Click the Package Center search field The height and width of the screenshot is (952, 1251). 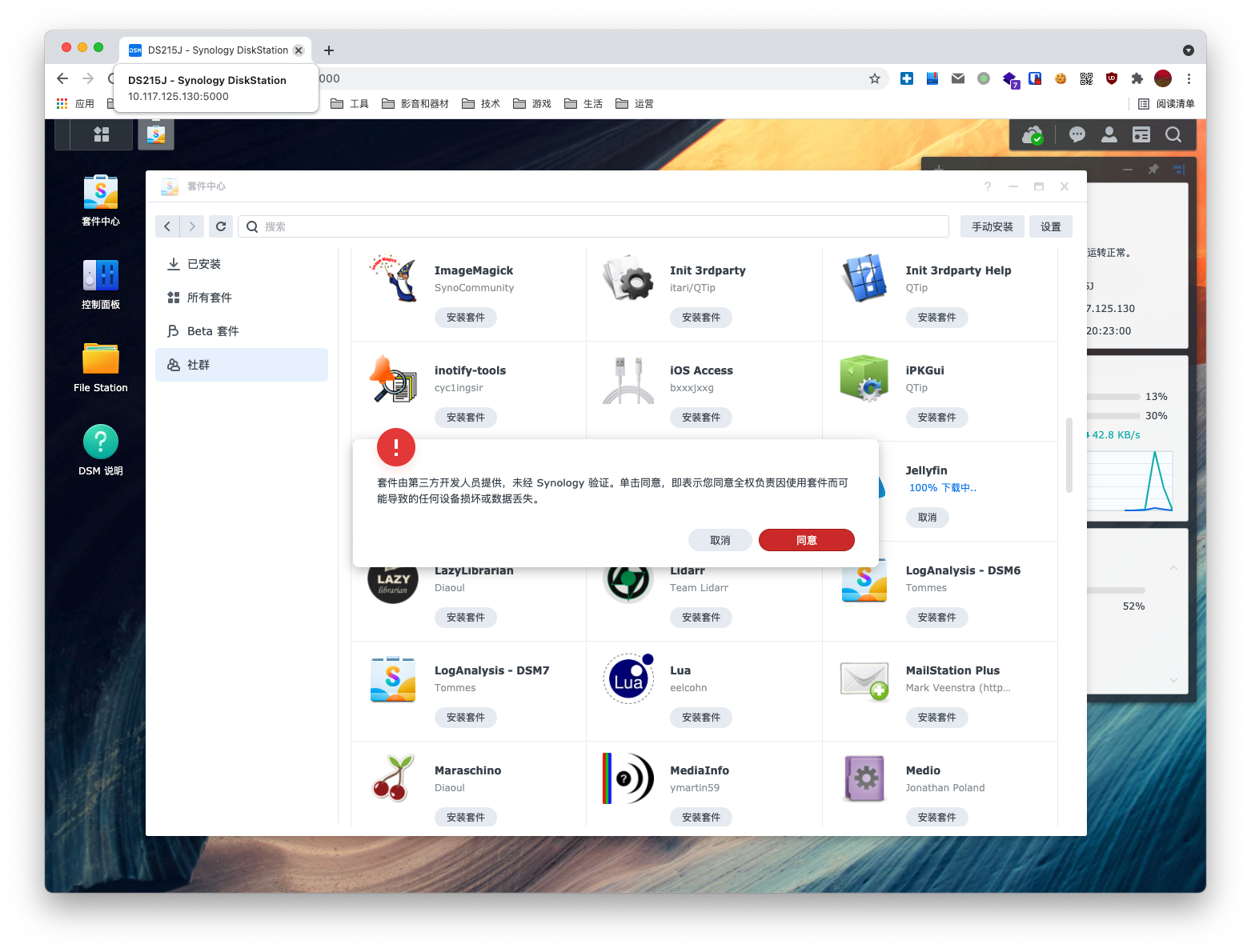tap(593, 226)
